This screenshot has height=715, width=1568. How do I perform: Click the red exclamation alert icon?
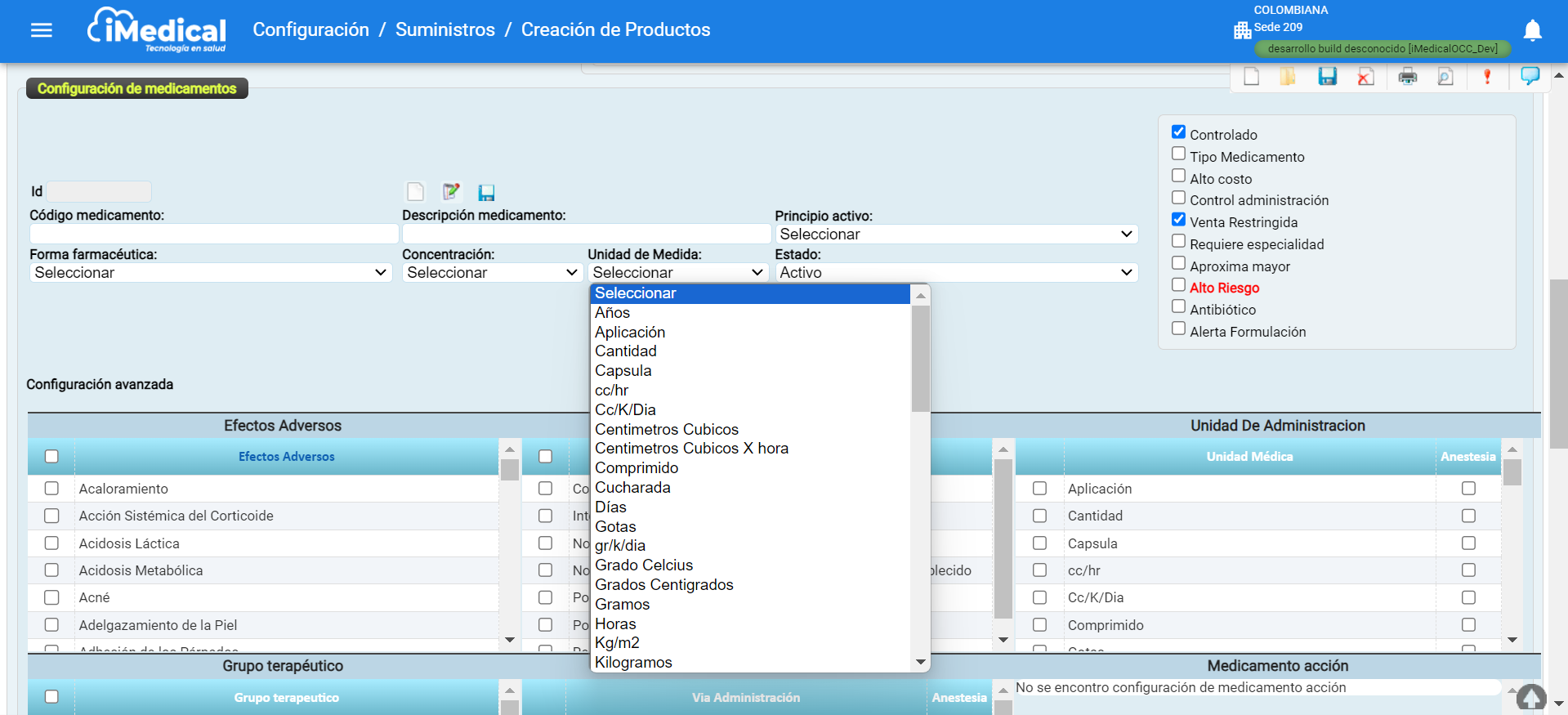[x=1486, y=77]
